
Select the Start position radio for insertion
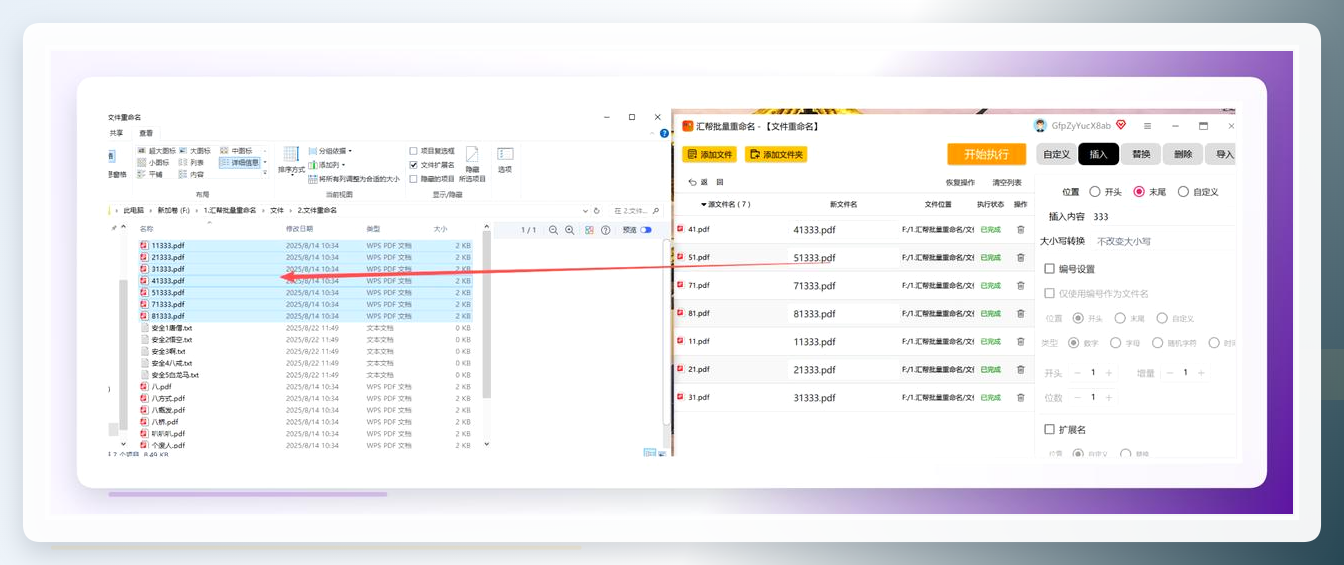(x=1095, y=191)
